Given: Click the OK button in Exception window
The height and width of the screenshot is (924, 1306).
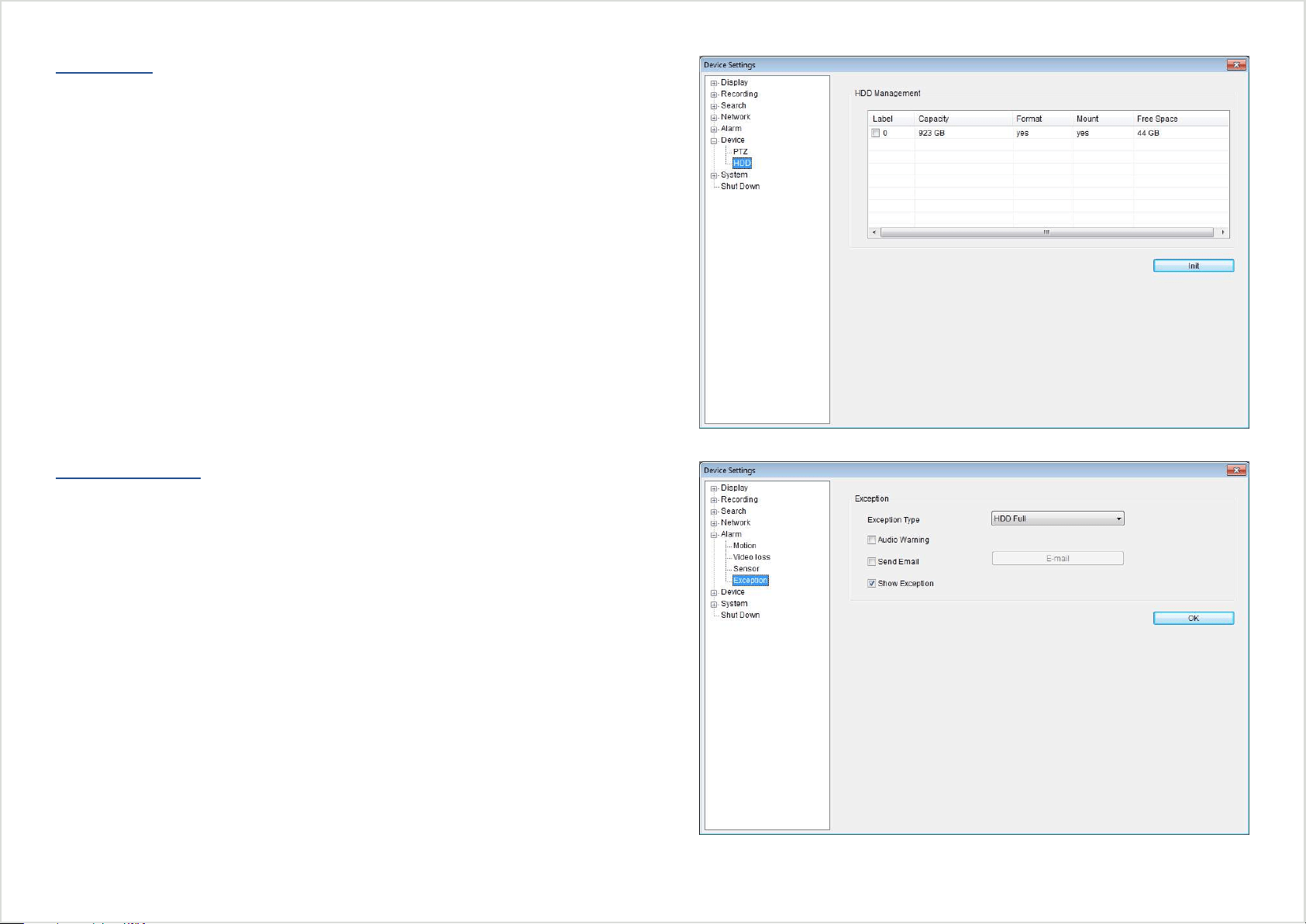Looking at the screenshot, I should point(1194,618).
